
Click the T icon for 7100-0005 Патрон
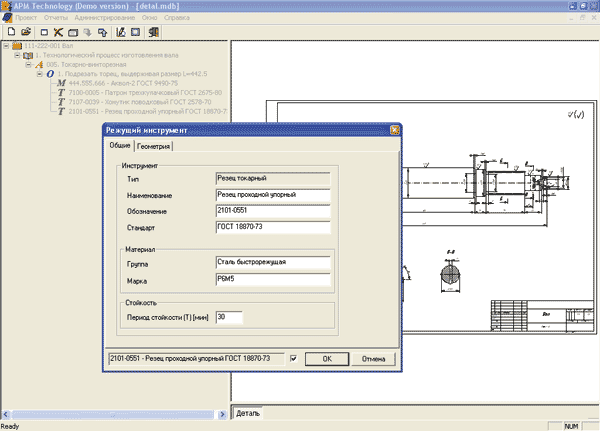(x=61, y=92)
